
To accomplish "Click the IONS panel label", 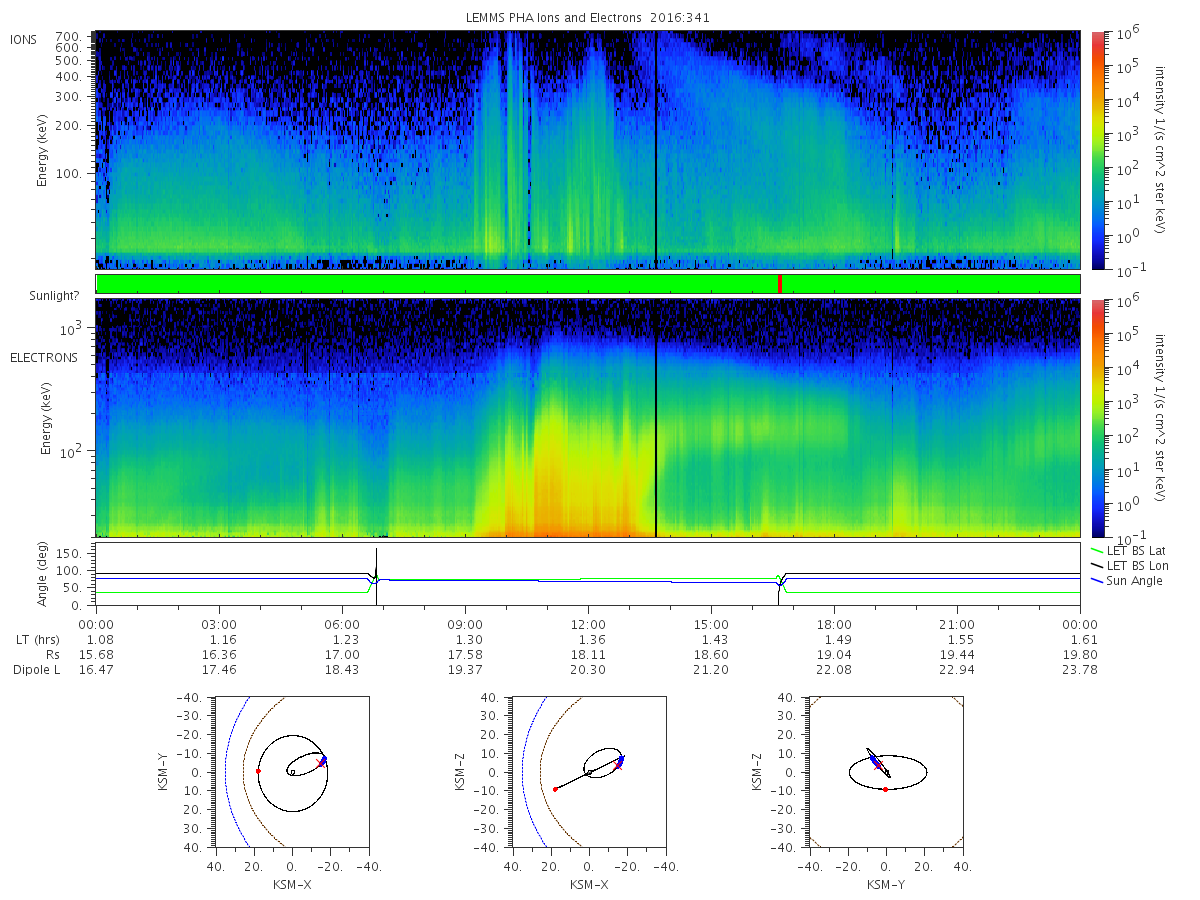I will 24,40.
